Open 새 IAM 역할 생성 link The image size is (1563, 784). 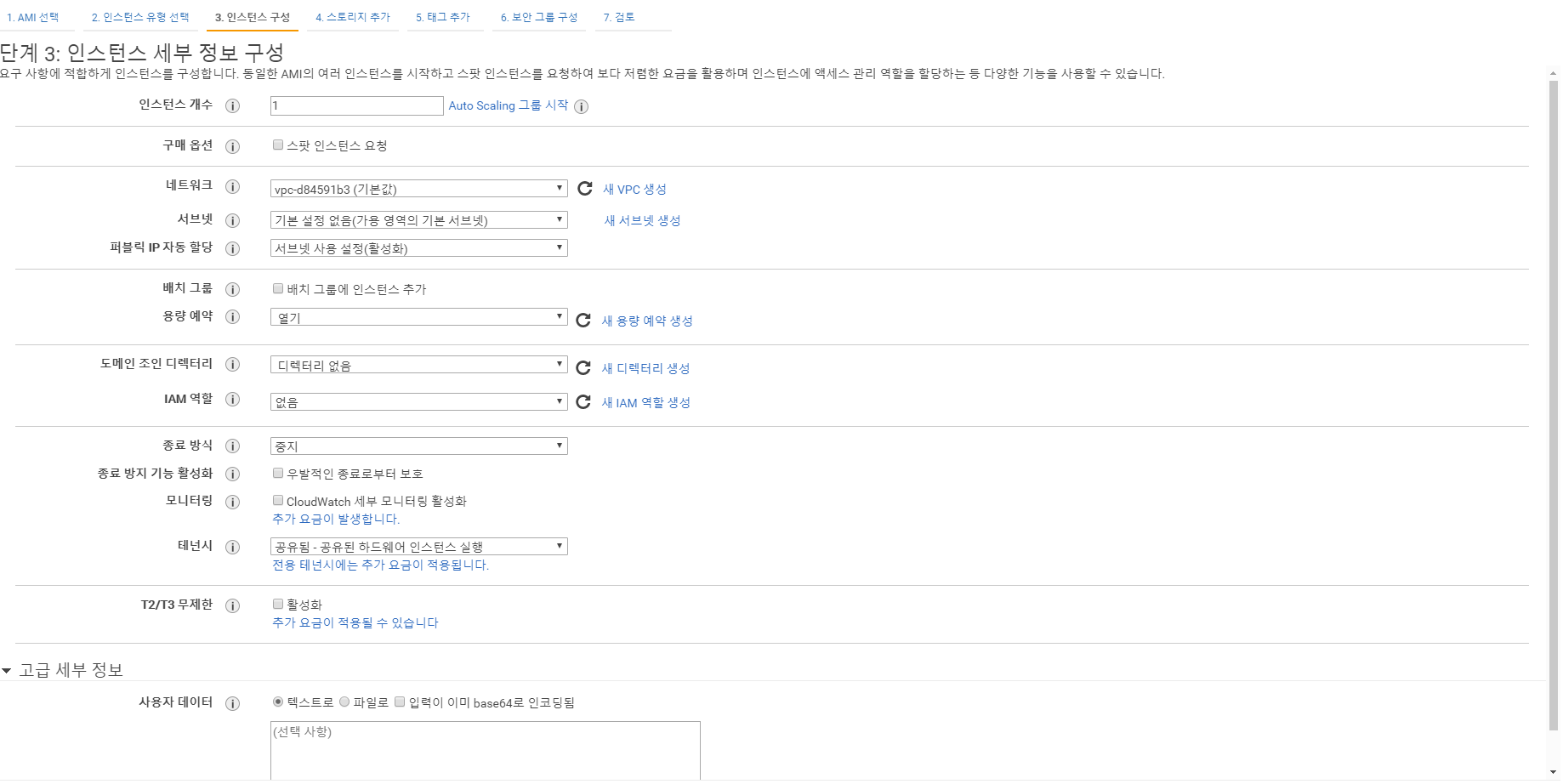(x=645, y=402)
